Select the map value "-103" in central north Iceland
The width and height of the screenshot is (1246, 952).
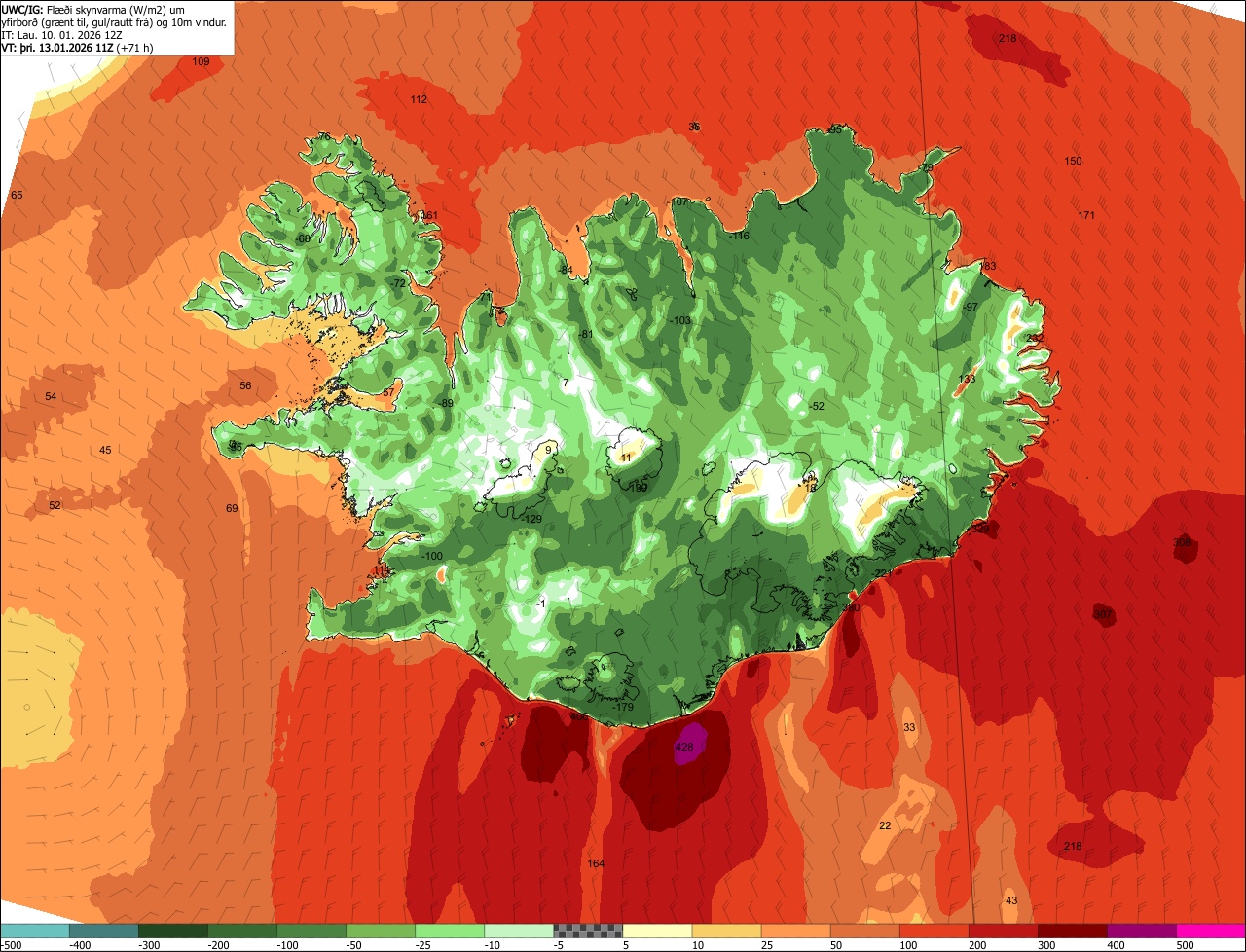coord(681,320)
